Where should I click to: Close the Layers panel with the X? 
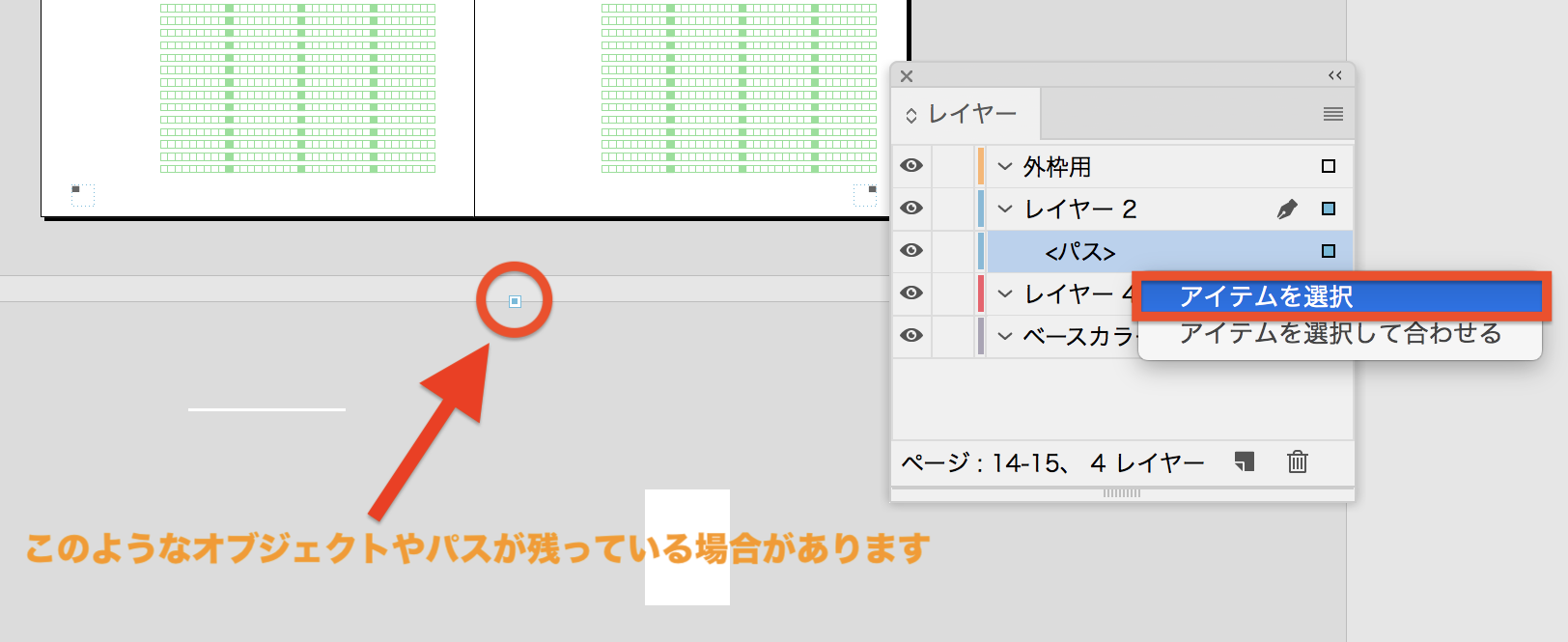pos(906,76)
